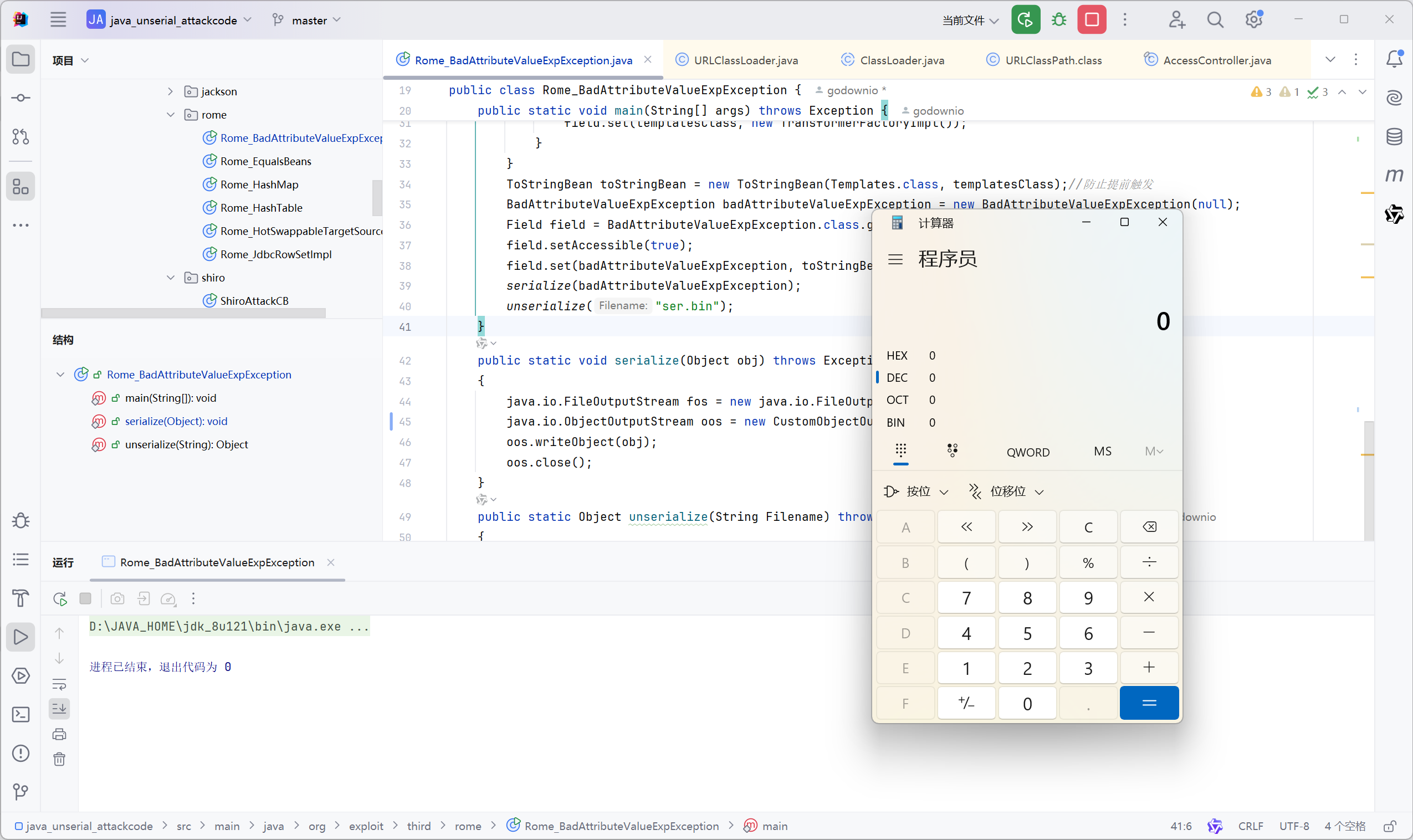Click Calculator MS memory store
The image size is (1413, 840).
point(1102,451)
